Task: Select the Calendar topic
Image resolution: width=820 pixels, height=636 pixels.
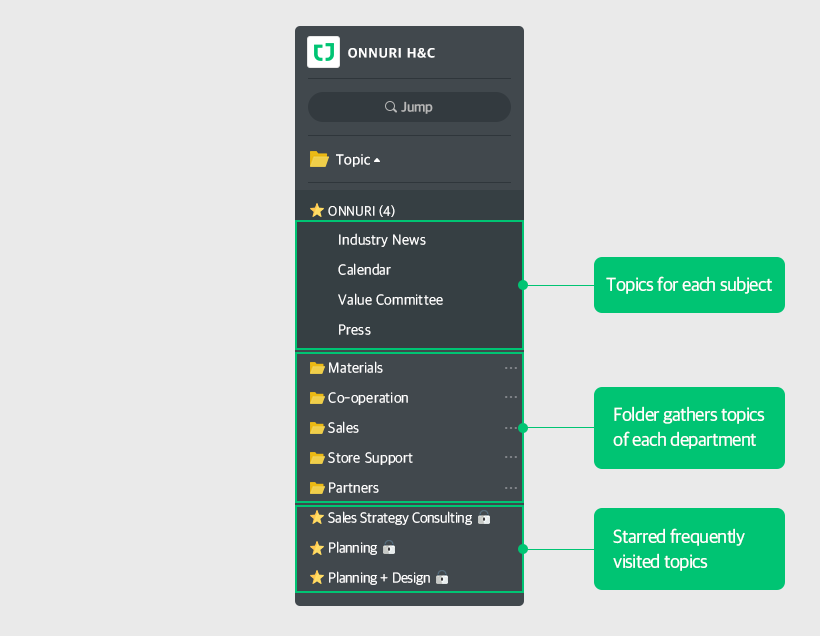Action: click(x=364, y=270)
